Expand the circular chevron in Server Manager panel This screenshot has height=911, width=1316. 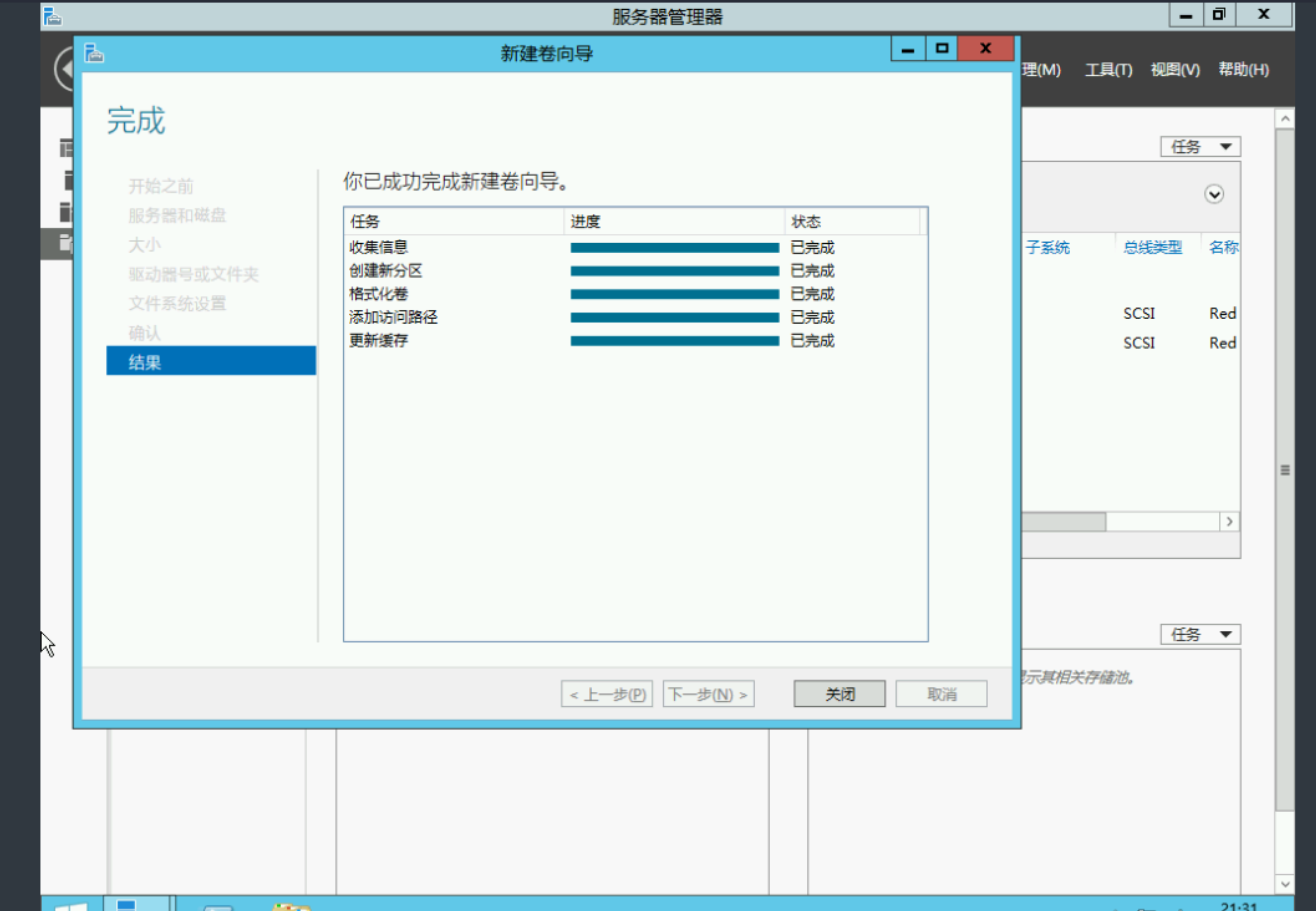1215,194
